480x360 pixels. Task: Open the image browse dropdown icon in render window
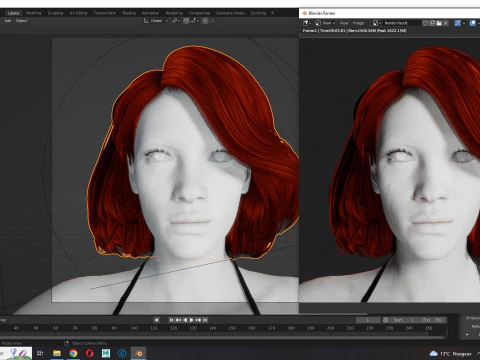click(x=377, y=23)
